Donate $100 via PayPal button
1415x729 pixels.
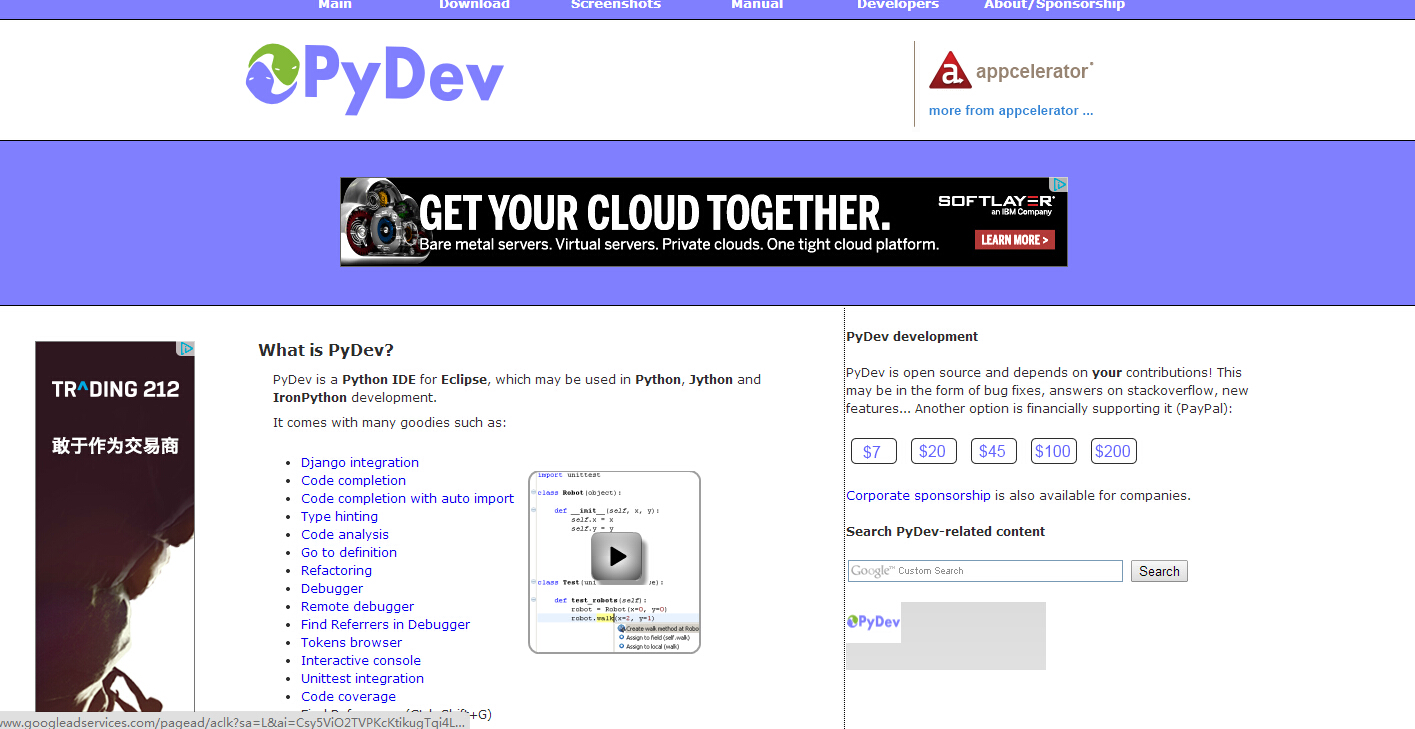click(1054, 451)
